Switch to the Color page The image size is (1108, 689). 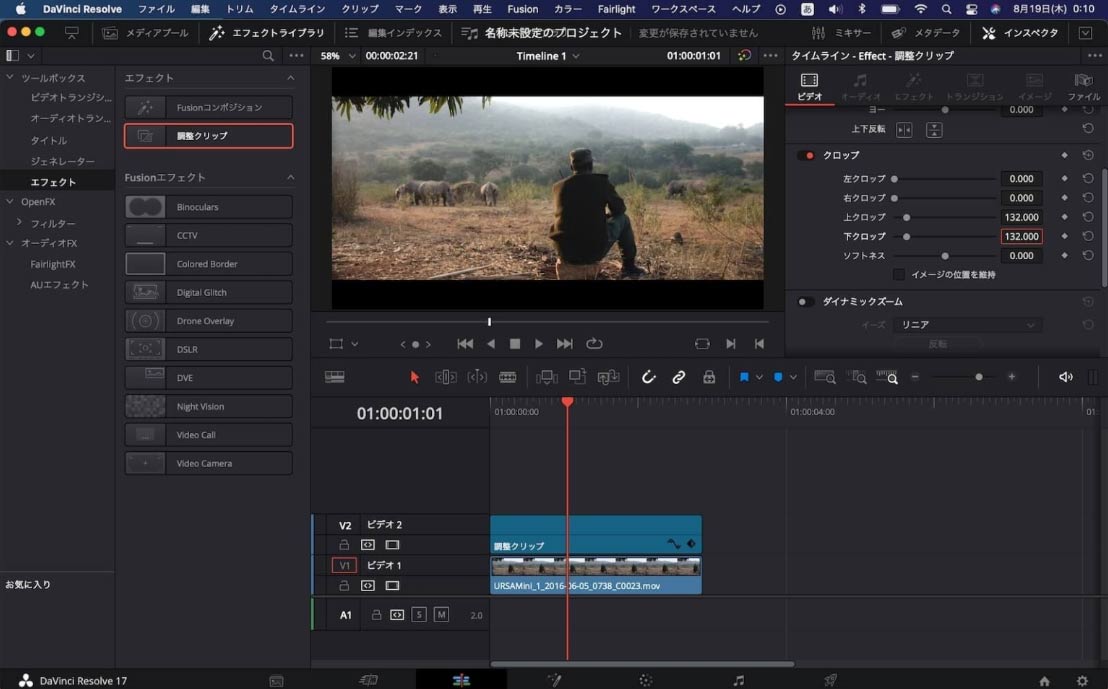[x=645, y=679]
